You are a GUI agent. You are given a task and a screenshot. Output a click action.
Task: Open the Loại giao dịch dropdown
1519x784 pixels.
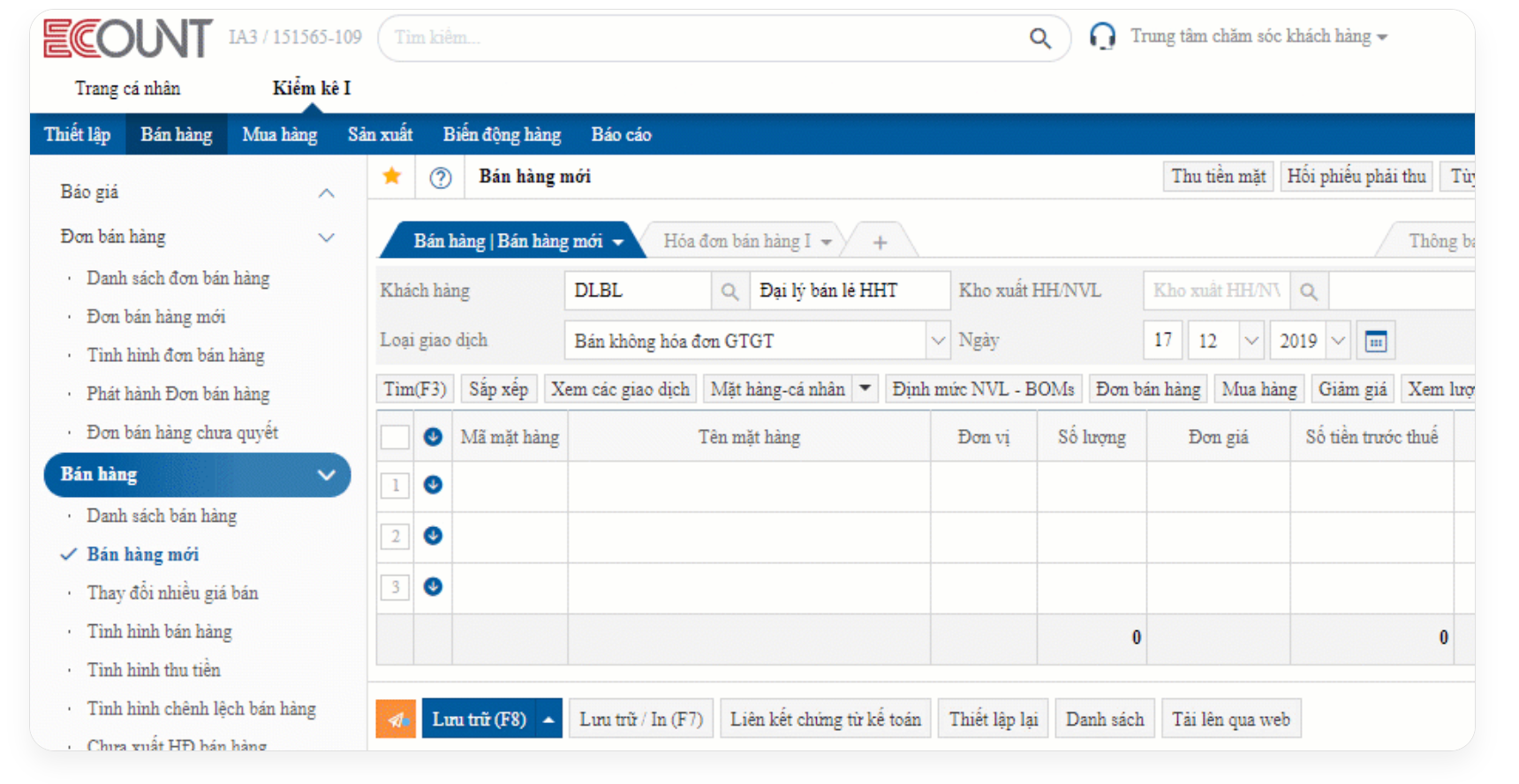pyautogui.click(x=937, y=341)
